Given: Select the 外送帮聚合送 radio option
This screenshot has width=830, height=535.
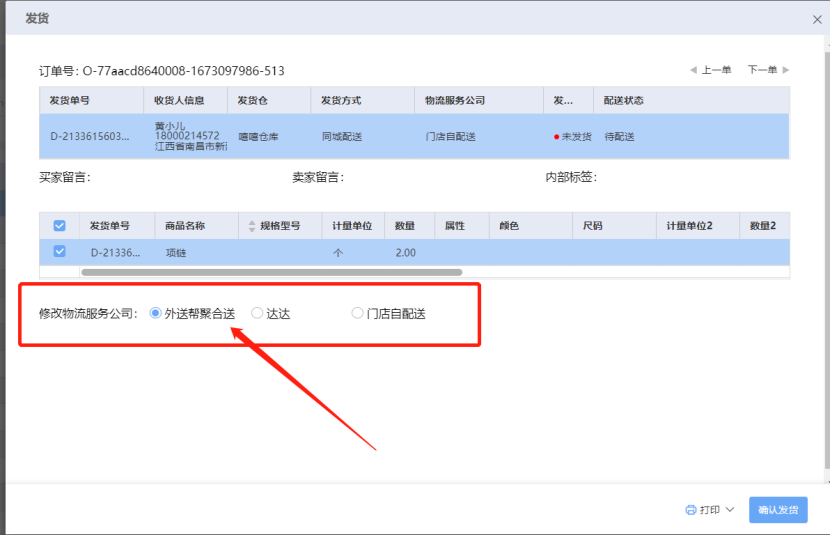Looking at the screenshot, I should pyautogui.click(x=155, y=313).
